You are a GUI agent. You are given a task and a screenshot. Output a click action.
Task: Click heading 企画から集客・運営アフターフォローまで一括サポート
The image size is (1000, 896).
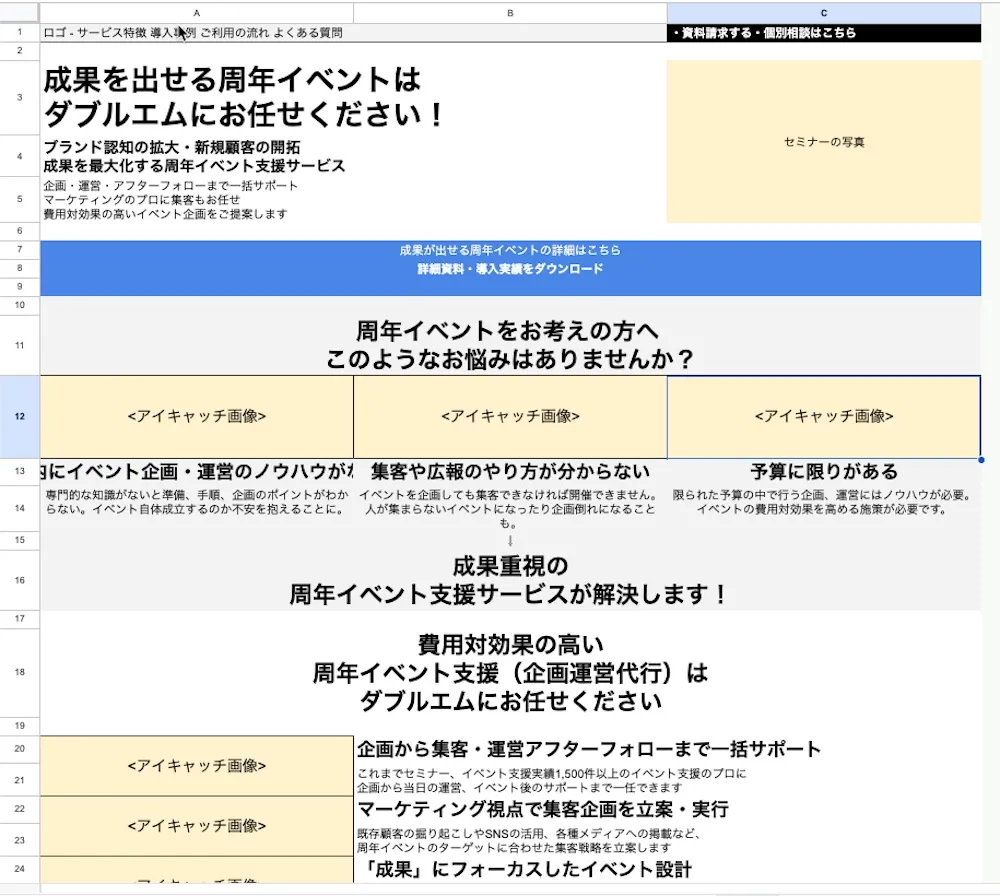pyautogui.click(x=589, y=749)
